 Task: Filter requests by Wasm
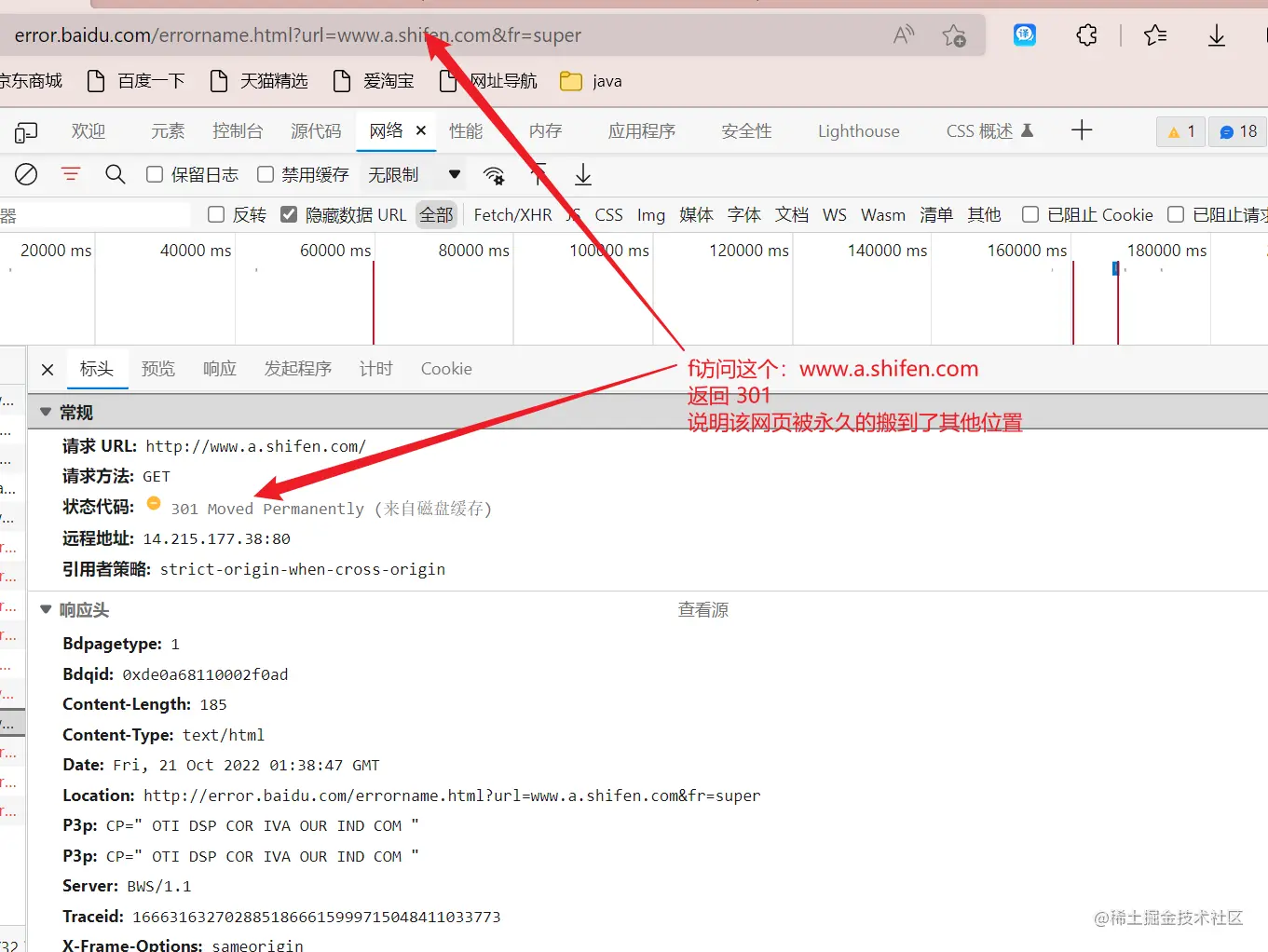point(883,215)
